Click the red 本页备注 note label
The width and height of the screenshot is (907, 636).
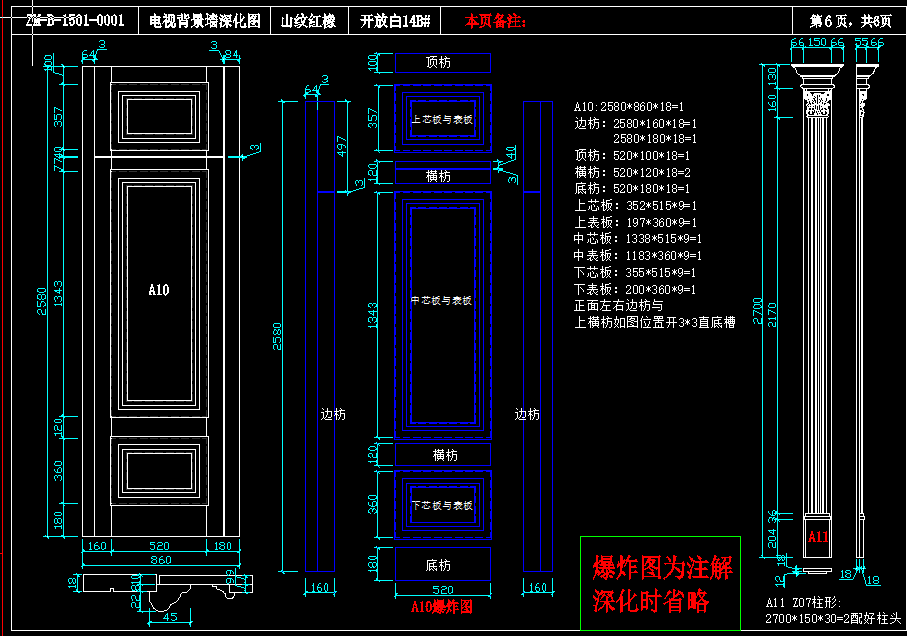(495, 21)
